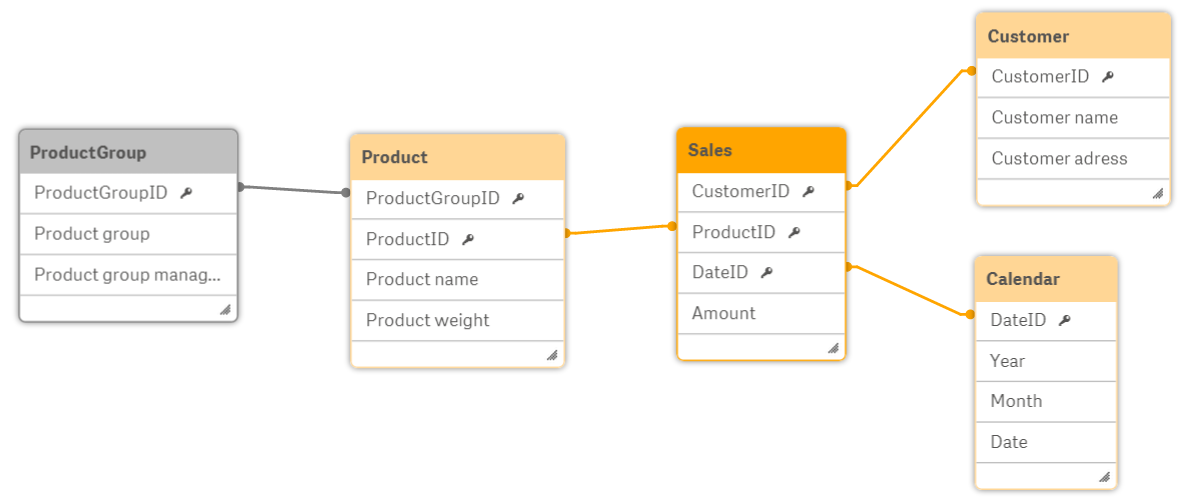Click resize grip of ProductGroup table
Image resolution: width=1186 pixels, height=504 pixels.
point(225,310)
